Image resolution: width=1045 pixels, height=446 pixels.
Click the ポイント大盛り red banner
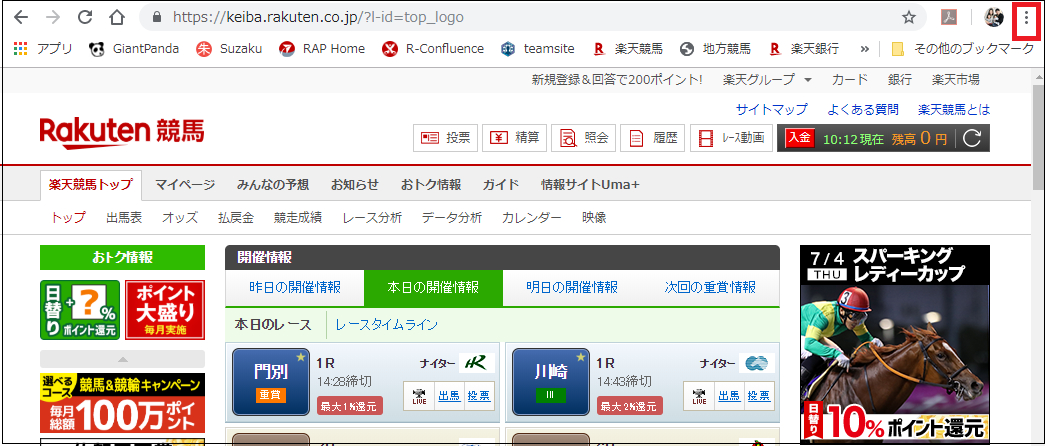[165, 310]
